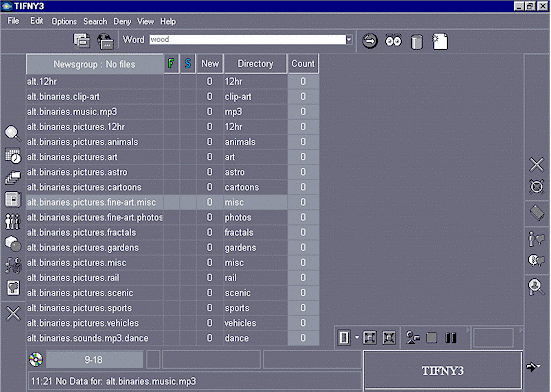The width and height of the screenshot is (551, 392).
Task: Click the colorful CD icon in status bar
Action: click(36, 359)
